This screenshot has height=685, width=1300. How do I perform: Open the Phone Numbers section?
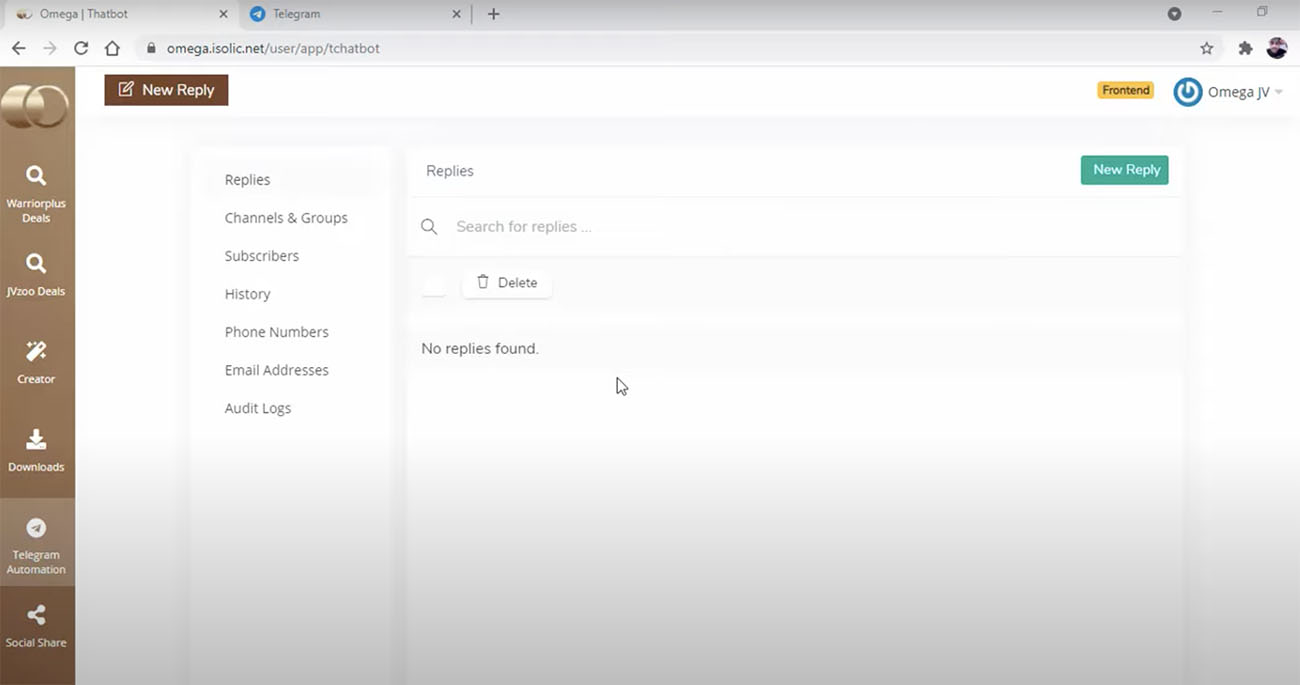point(276,332)
